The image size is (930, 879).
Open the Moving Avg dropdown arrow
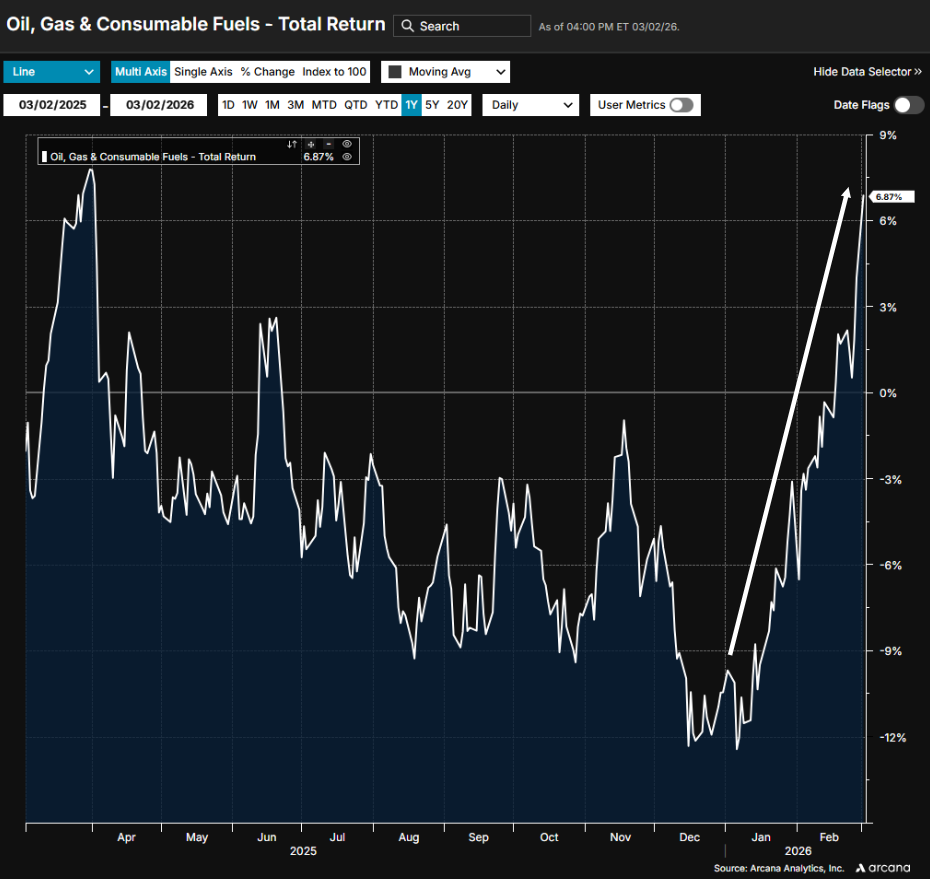click(499, 72)
